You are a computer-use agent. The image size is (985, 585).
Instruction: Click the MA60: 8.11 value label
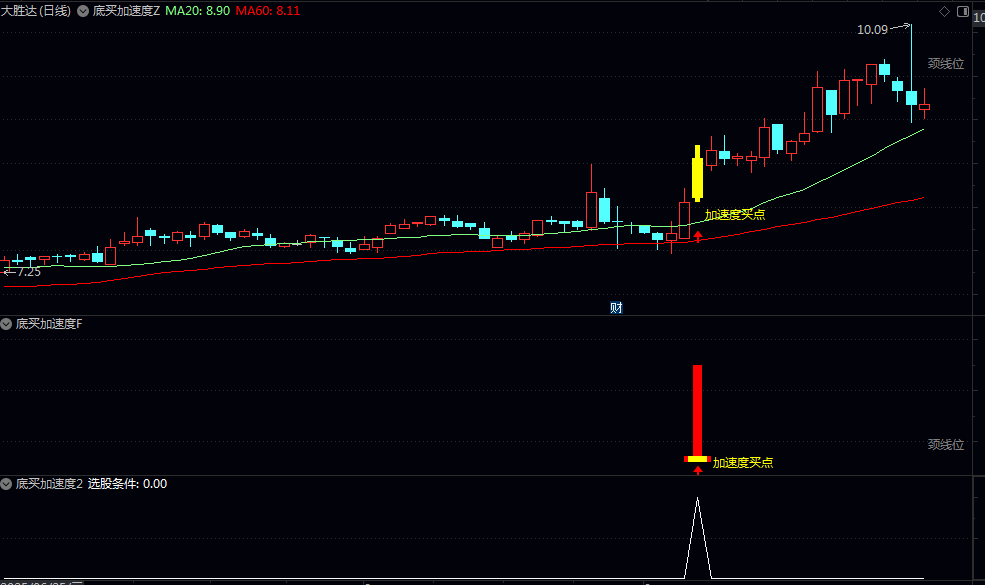point(268,11)
